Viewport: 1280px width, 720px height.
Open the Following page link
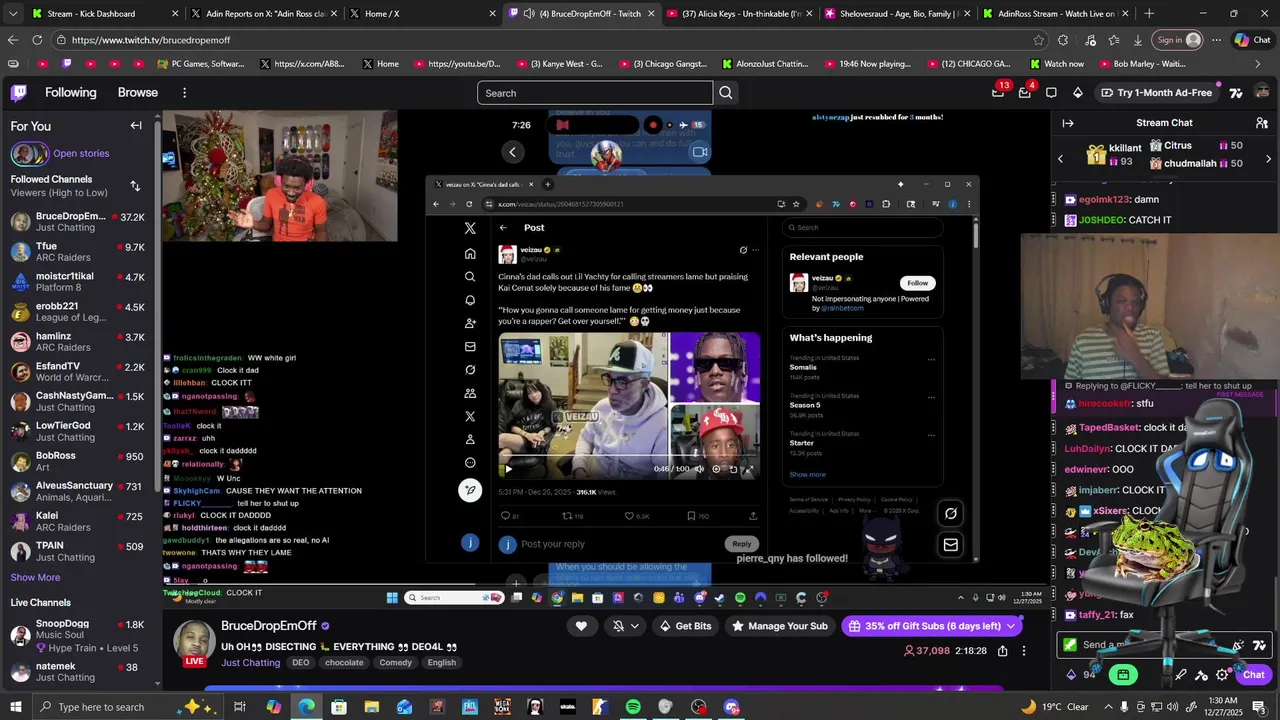(70, 93)
